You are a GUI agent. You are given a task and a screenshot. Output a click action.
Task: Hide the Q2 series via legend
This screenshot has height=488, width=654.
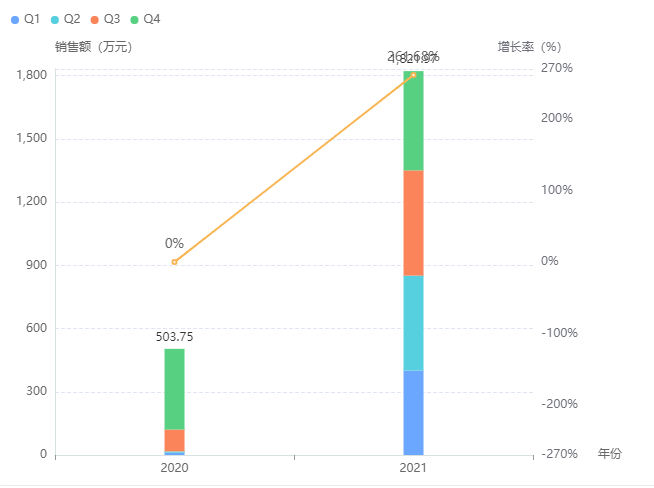pos(66,19)
